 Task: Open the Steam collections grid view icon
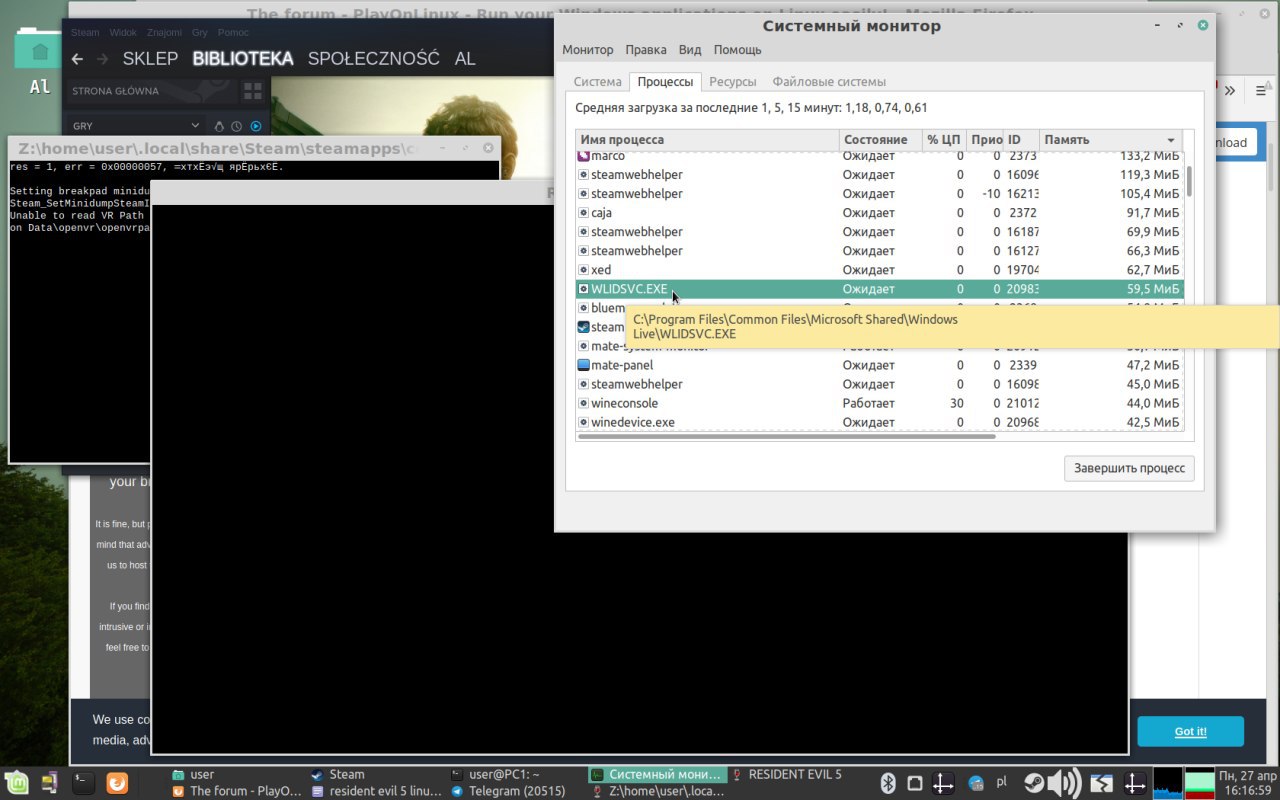click(x=252, y=91)
